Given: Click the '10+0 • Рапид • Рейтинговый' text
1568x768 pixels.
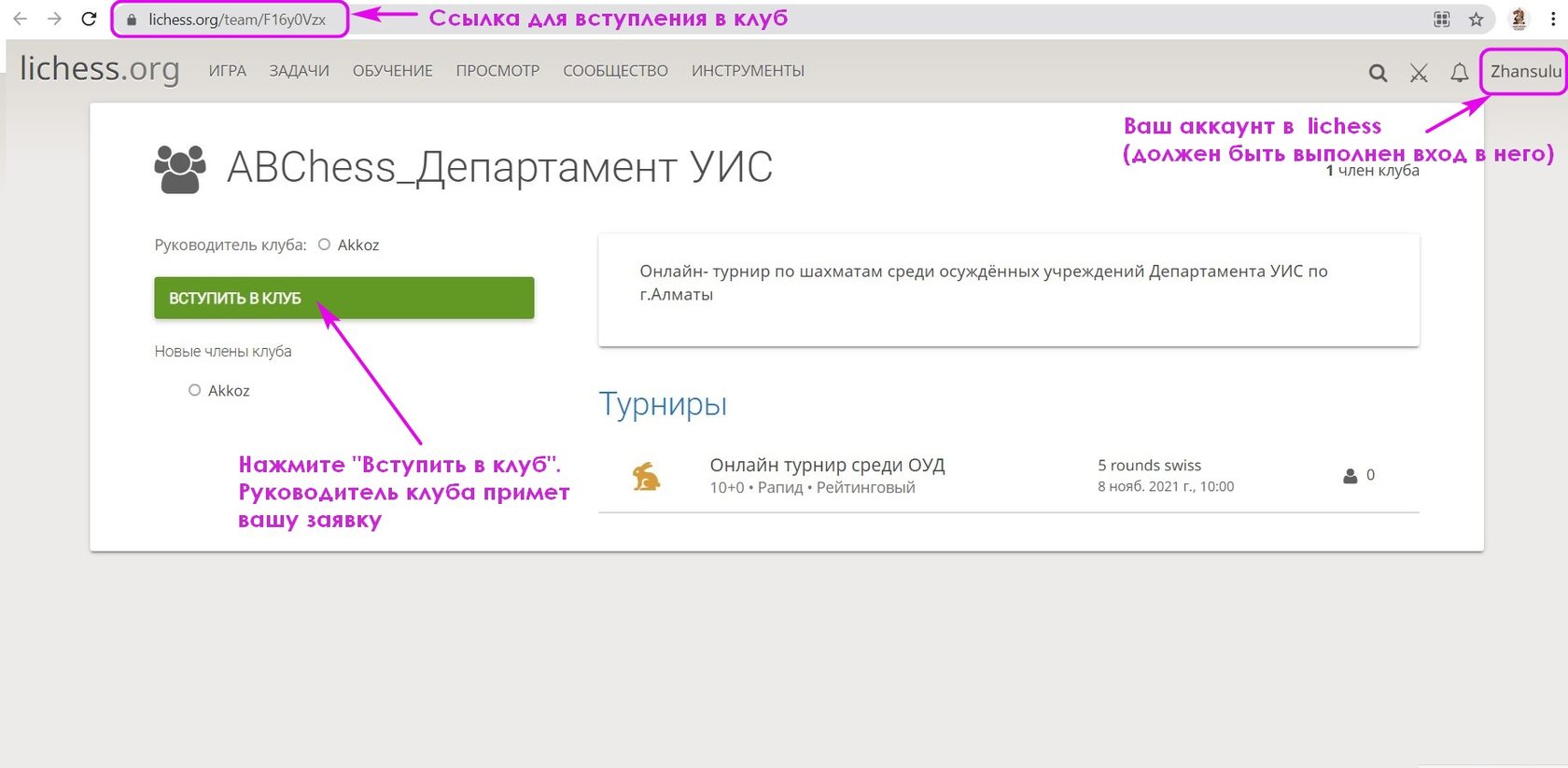Looking at the screenshot, I should 812,487.
